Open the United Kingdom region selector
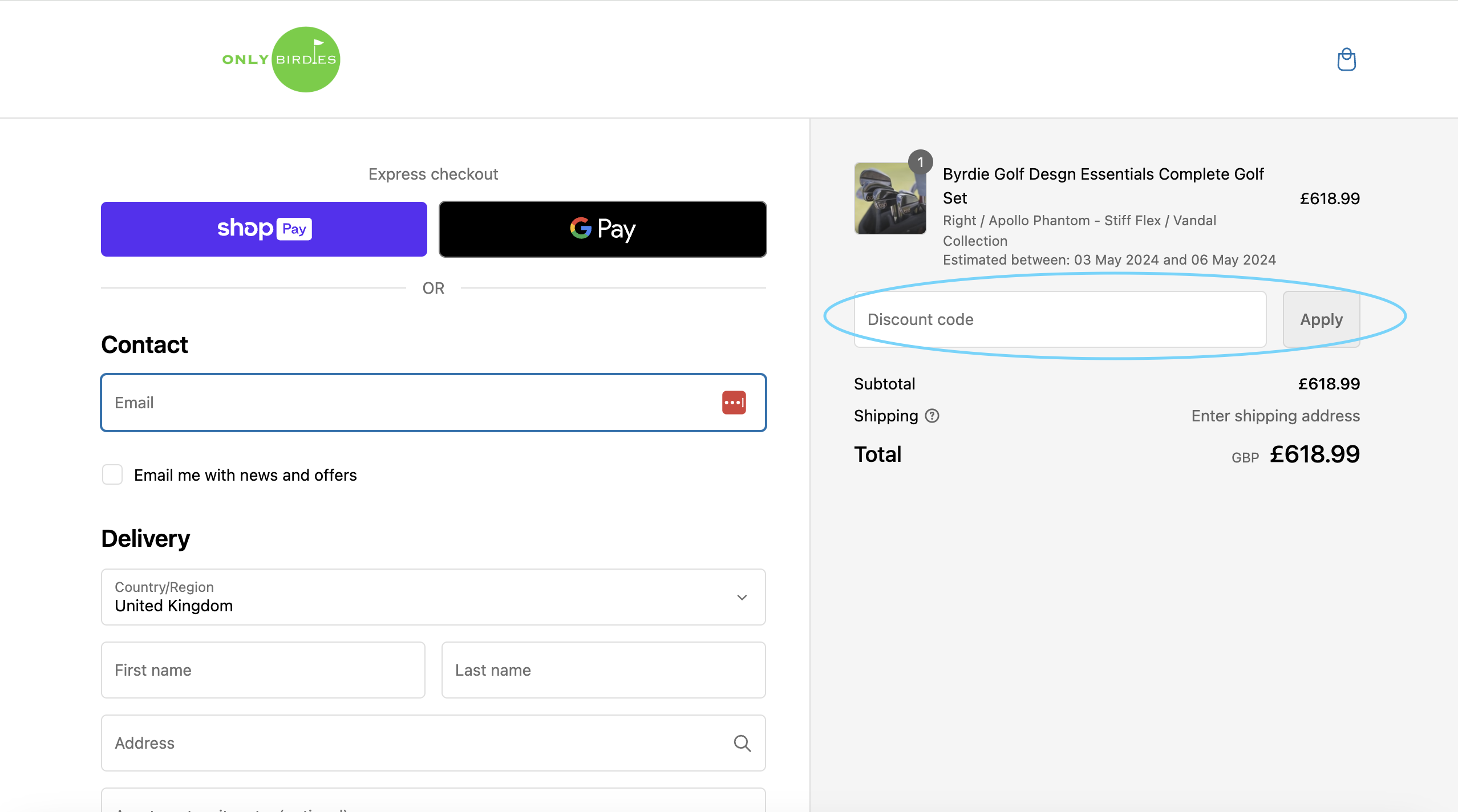Screen dimensions: 1458x812 click(x=433, y=597)
